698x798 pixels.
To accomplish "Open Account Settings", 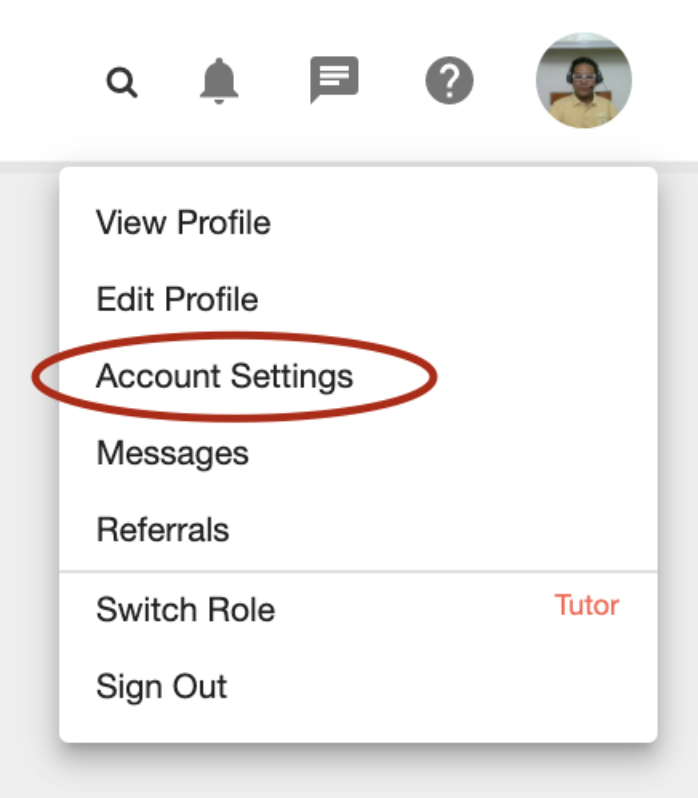I will [224, 376].
